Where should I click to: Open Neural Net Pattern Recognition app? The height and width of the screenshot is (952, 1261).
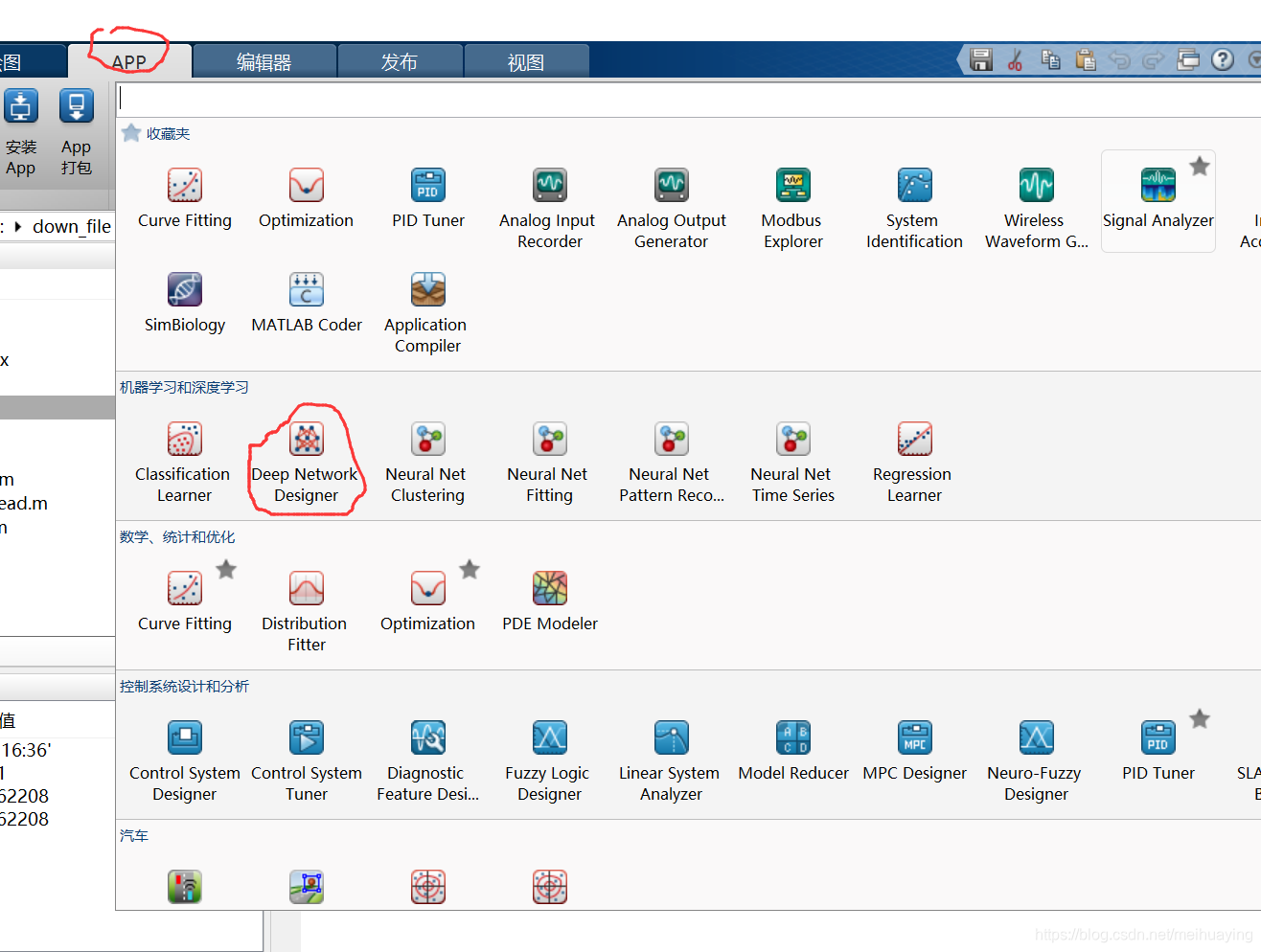(x=671, y=463)
